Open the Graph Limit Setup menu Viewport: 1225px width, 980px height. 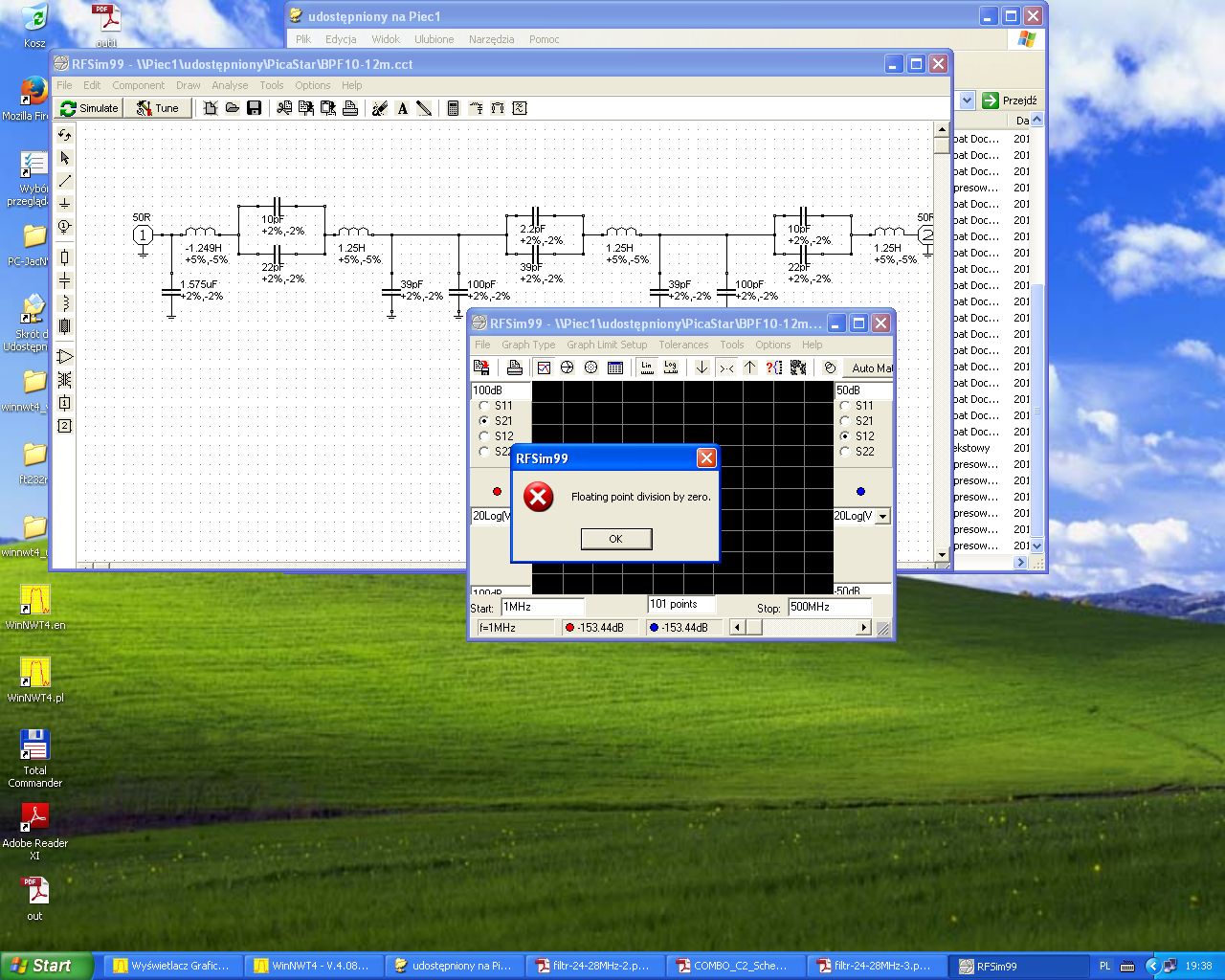point(606,345)
